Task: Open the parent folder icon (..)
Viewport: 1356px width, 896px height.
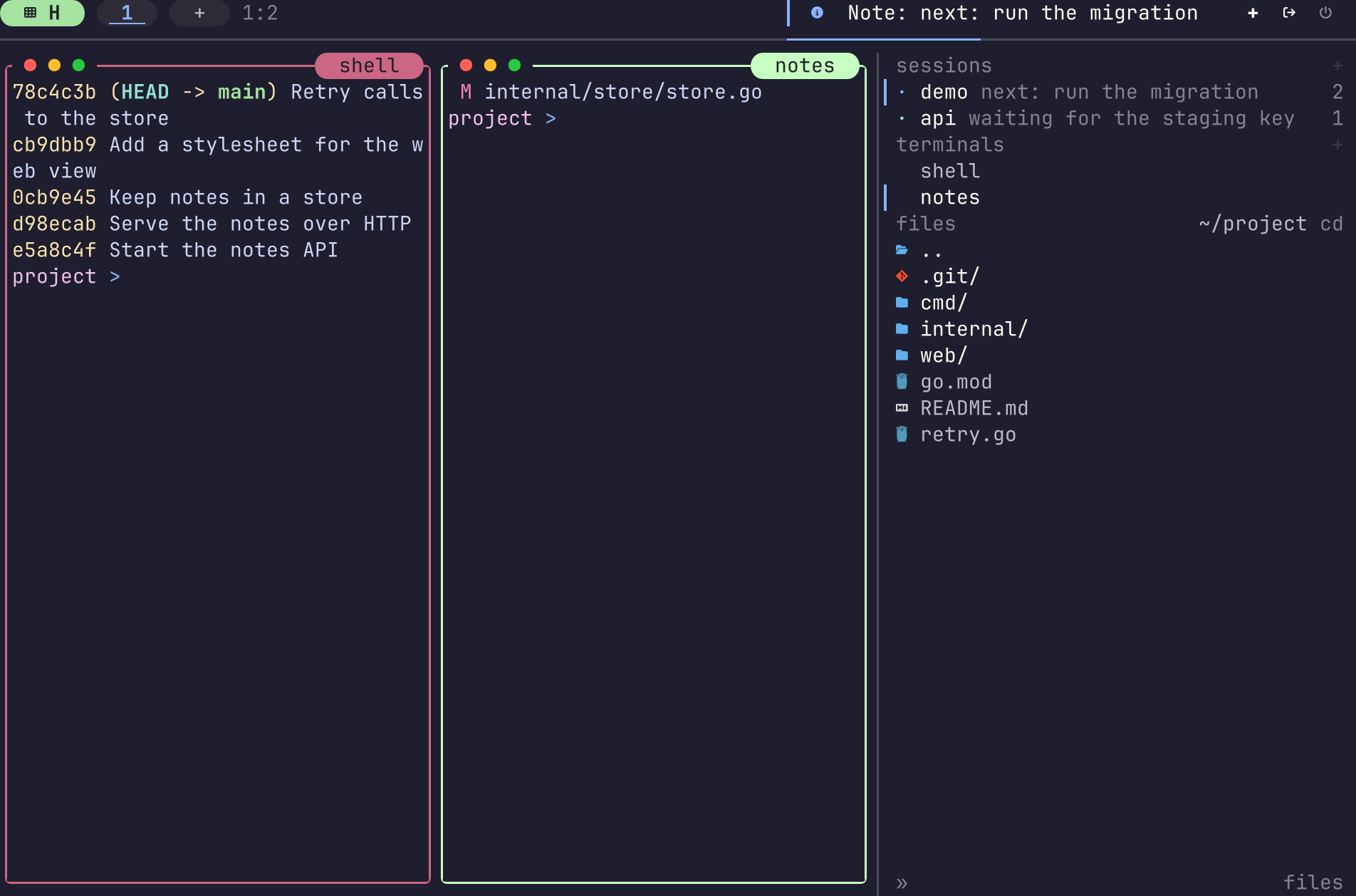Action: pos(902,250)
